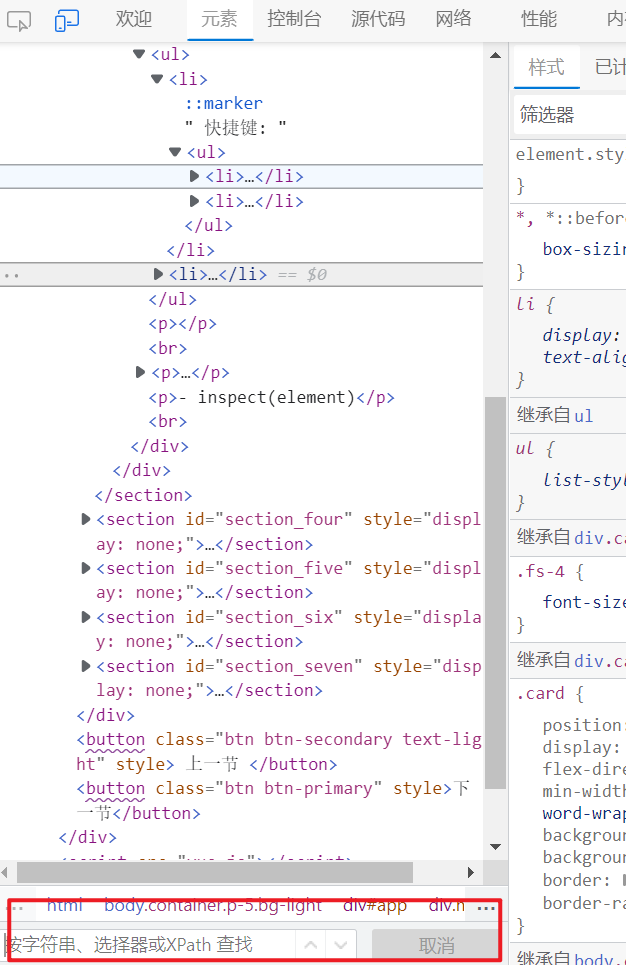Viewport: 626px width, 965px height.
Task: Select div#app in the breadcrumb bar
Action: (x=375, y=906)
